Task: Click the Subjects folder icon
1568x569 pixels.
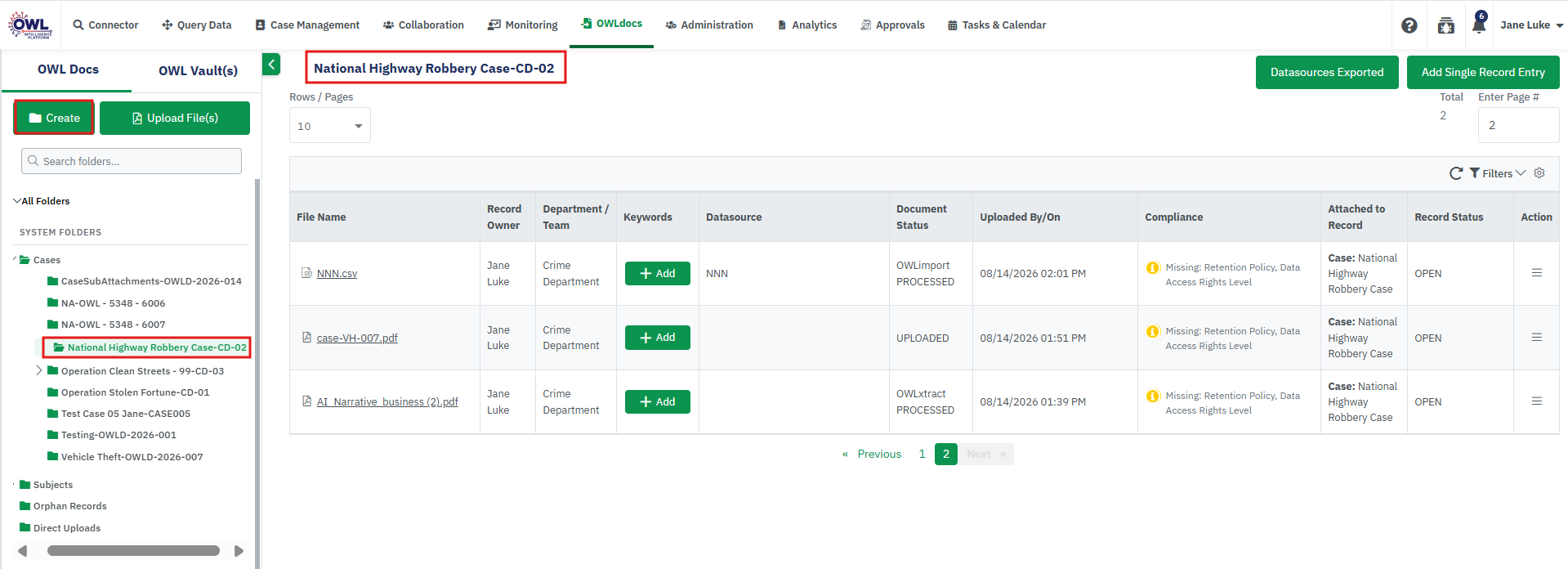Action: [25, 484]
